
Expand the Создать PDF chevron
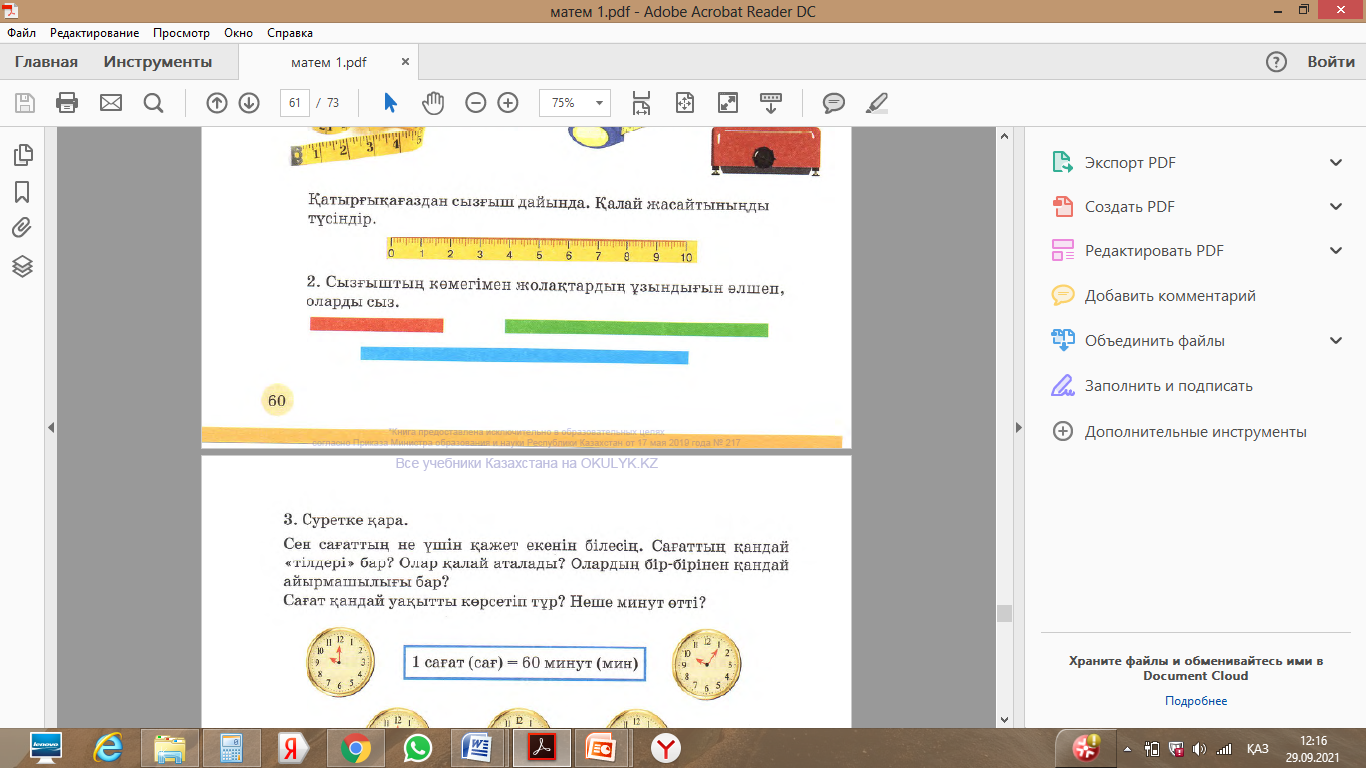(x=1336, y=207)
